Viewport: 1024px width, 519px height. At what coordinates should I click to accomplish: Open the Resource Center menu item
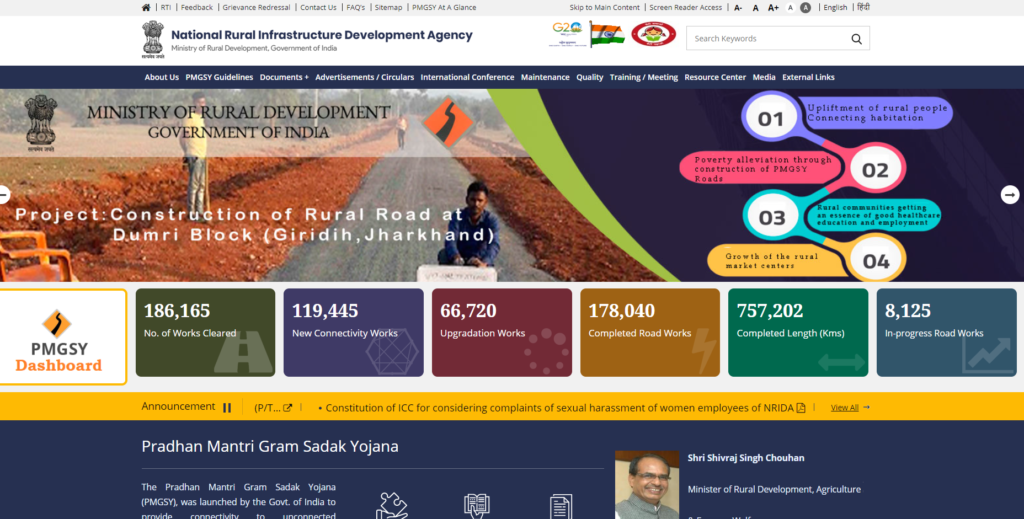[x=715, y=77]
